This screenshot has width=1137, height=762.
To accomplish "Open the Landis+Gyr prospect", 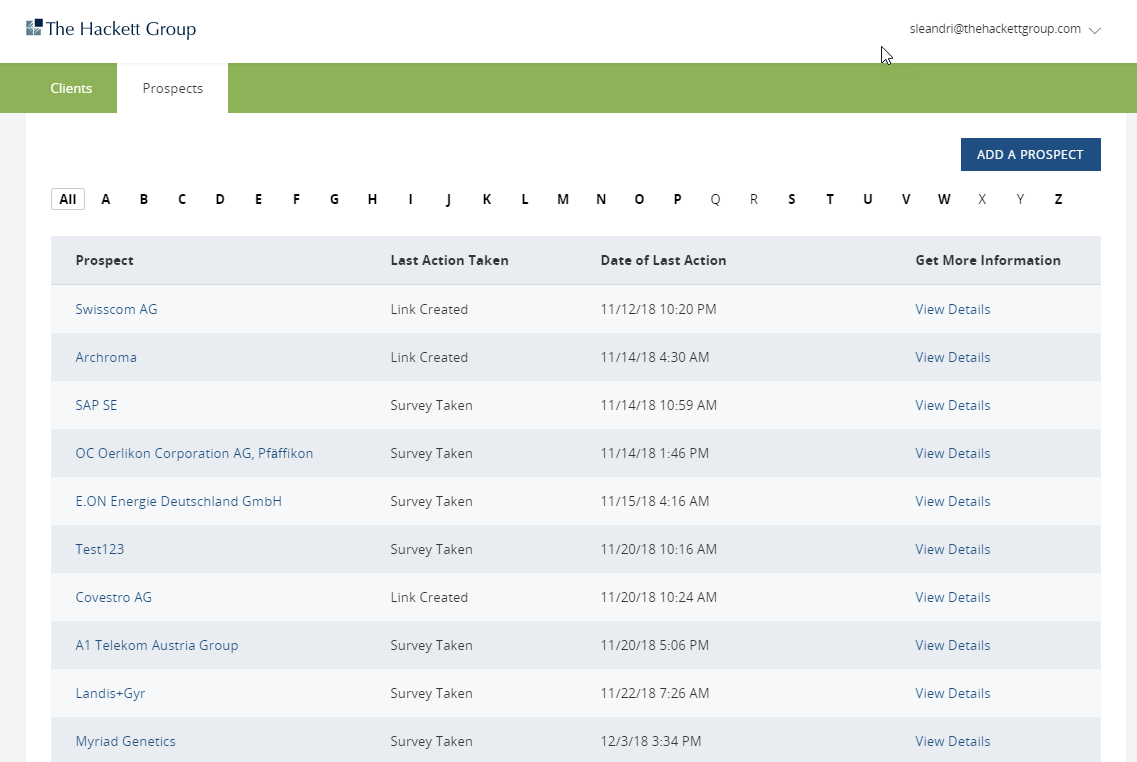I will click(110, 693).
